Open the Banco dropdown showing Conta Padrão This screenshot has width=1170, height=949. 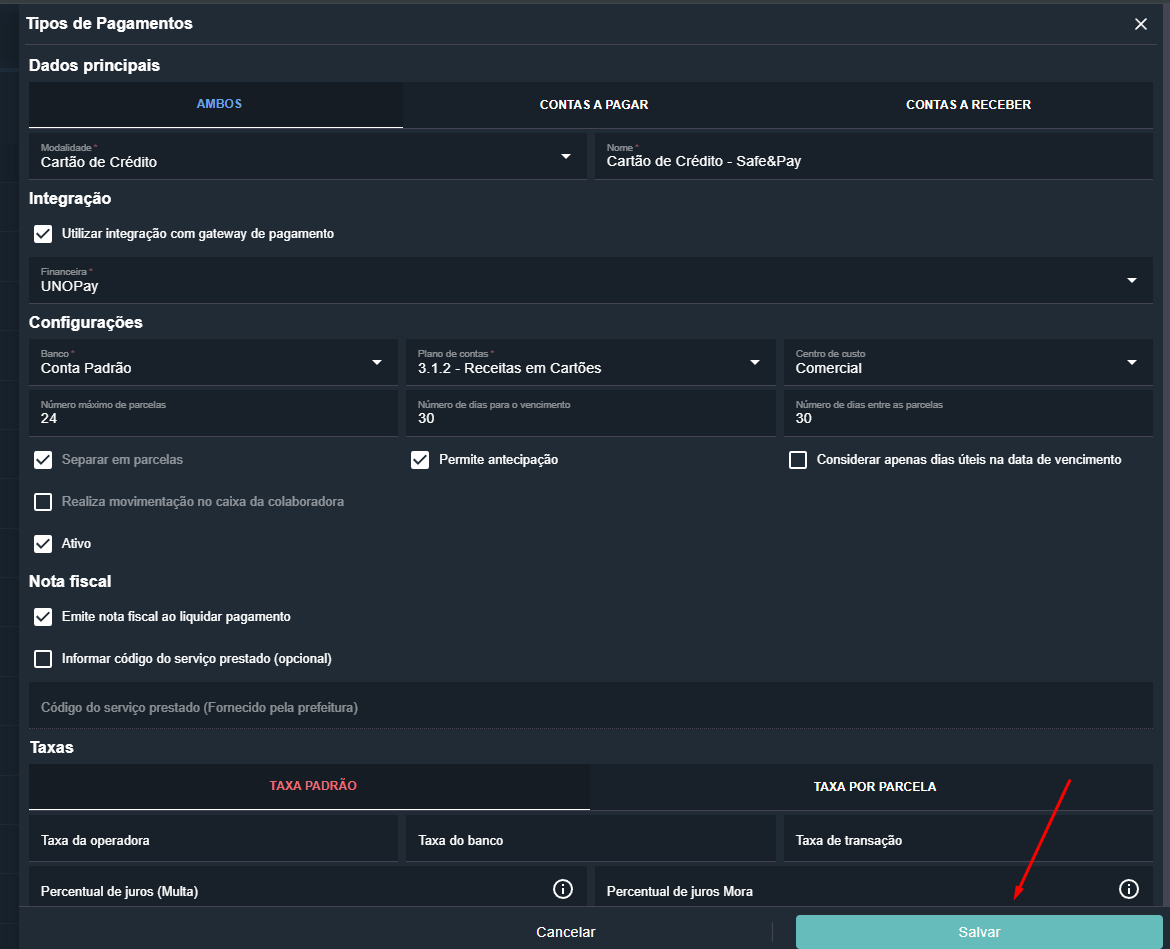point(213,363)
